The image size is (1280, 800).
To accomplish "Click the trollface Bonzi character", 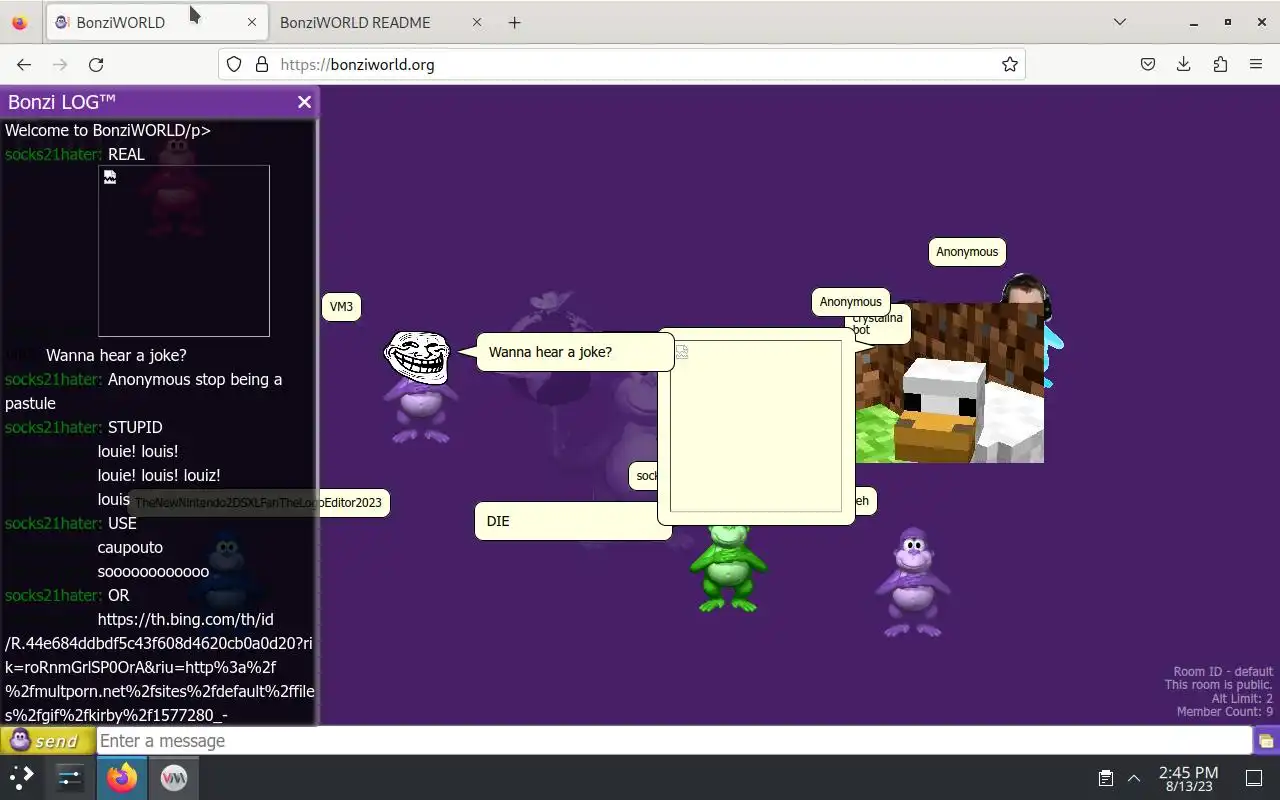I will [420, 388].
